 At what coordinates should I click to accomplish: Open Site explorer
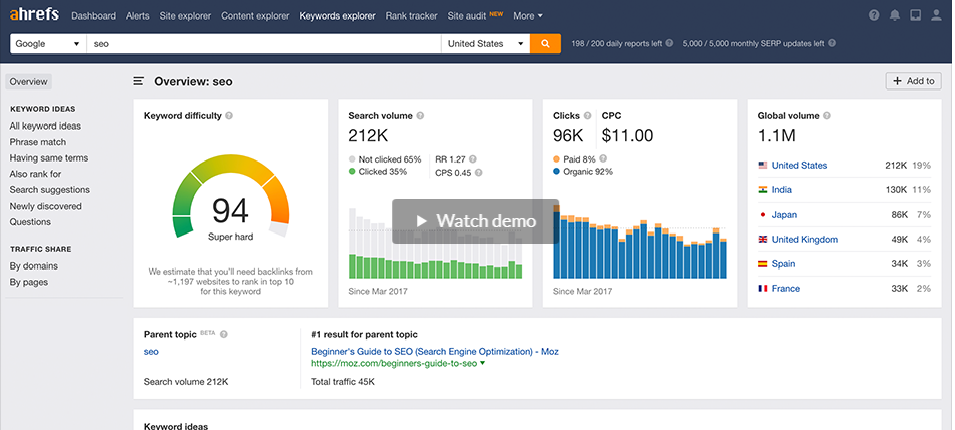point(185,16)
